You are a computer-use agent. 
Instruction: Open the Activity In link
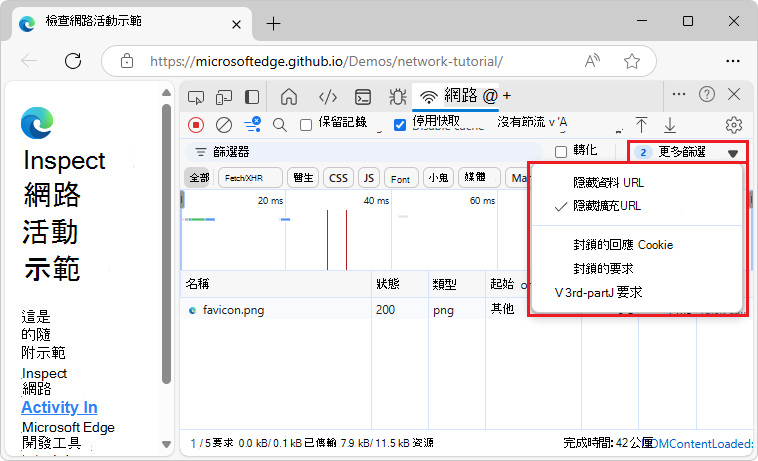59,407
